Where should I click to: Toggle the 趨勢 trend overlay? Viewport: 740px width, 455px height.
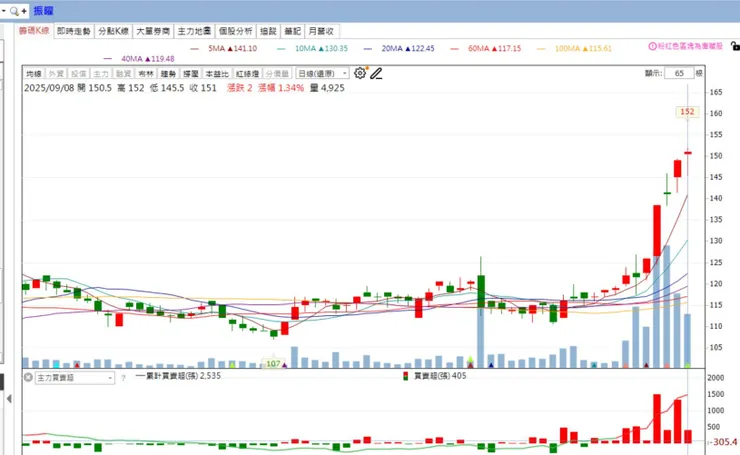point(168,74)
